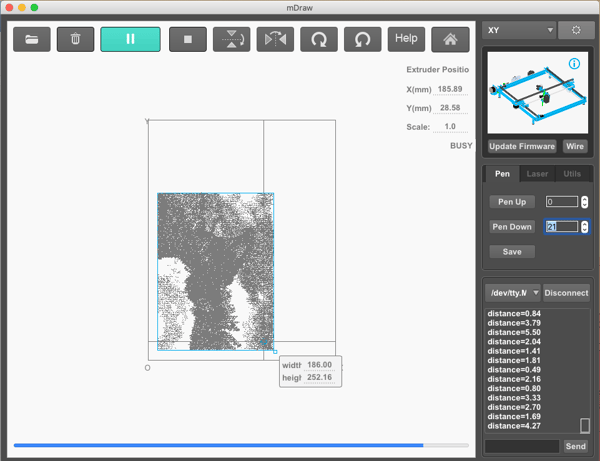Click the Scale value 1.0
The width and height of the screenshot is (600, 461).
pos(450,127)
